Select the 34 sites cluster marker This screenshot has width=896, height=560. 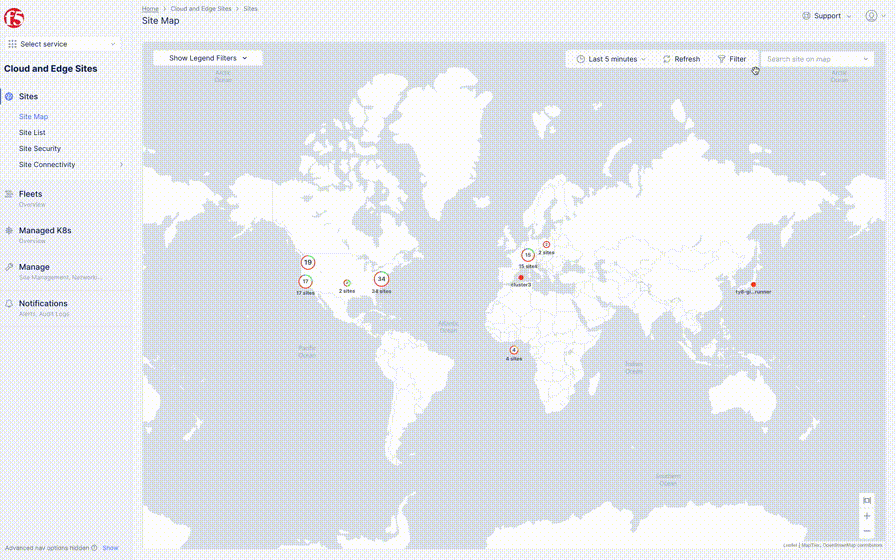(382, 279)
